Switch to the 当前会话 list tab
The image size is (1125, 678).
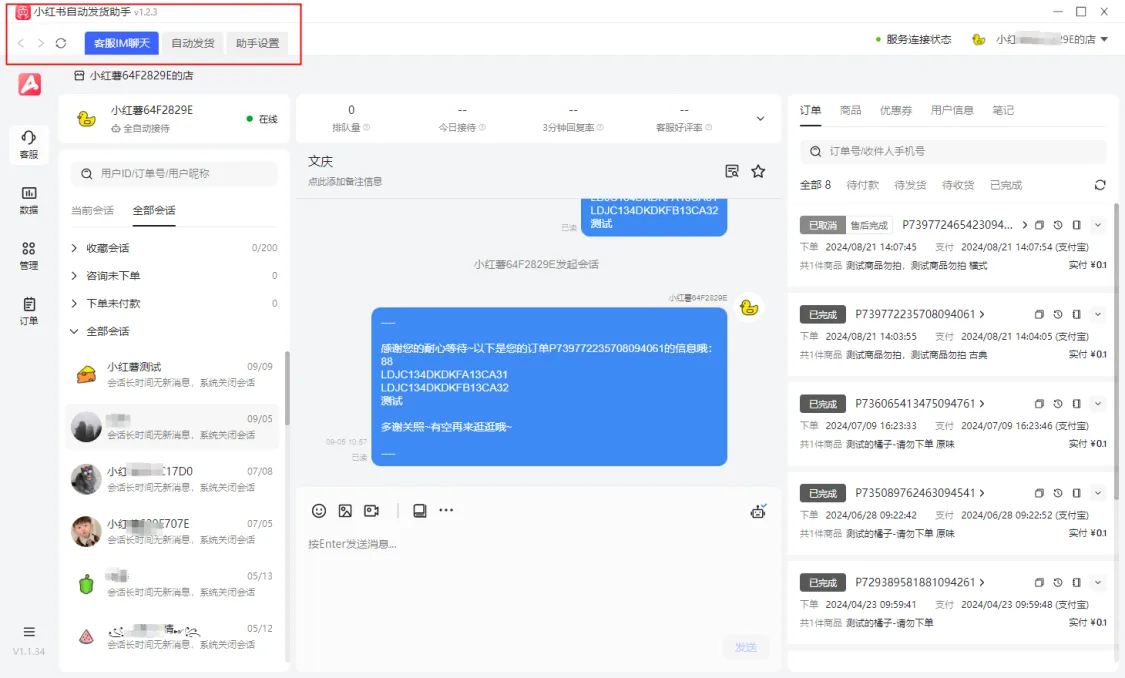click(93, 210)
